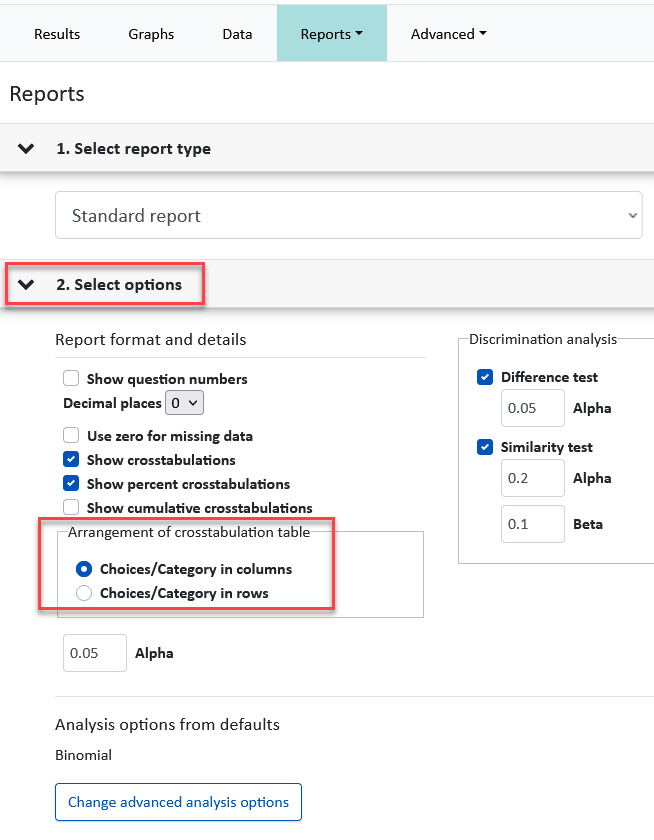Change the Decimal places dropdown value

184,403
